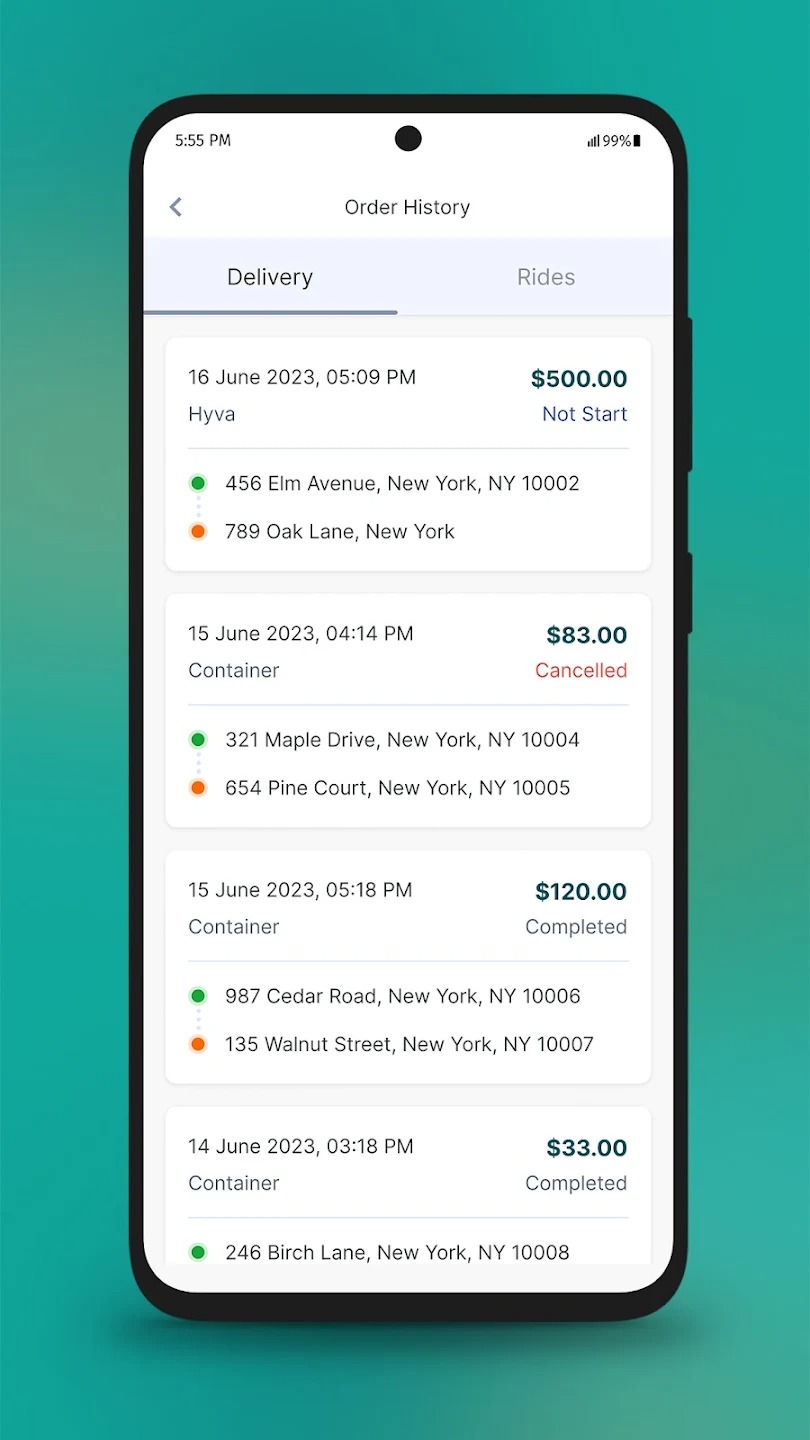Switch to the Rides tab
Screen dimensions: 810x1440
(x=546, y=277)
